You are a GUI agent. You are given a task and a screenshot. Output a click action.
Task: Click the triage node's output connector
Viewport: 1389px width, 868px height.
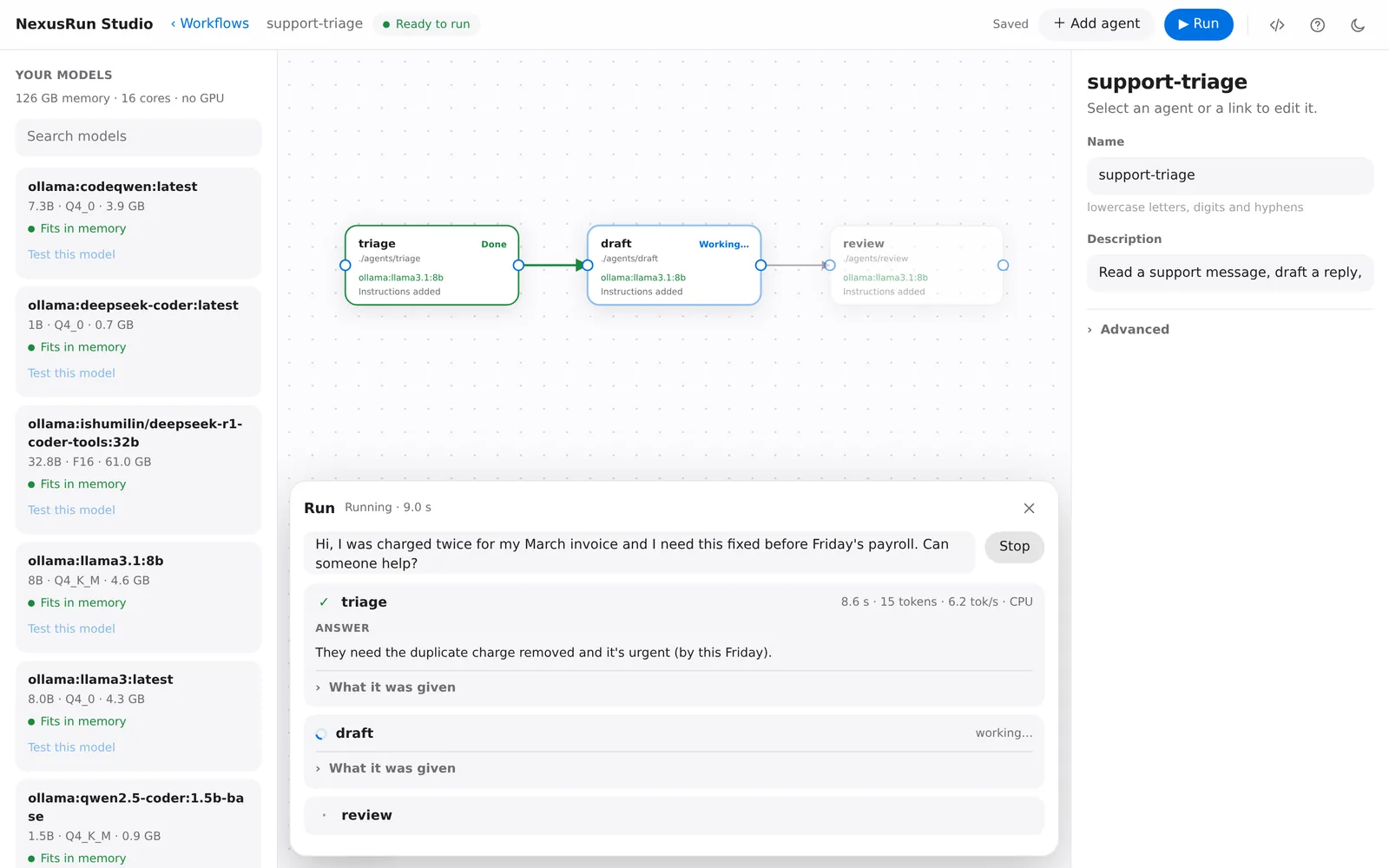(x=518, y=266)
